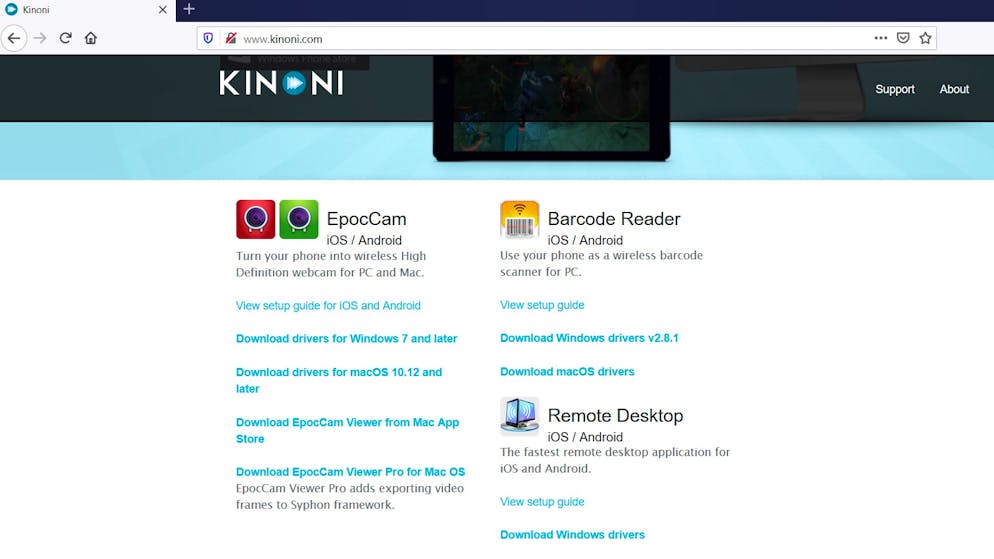Open Barcode Reader View setup guide link
Image resolution: width=994 pixels, height=559 pixels.
pyautogui.click(x=542, y=305)
